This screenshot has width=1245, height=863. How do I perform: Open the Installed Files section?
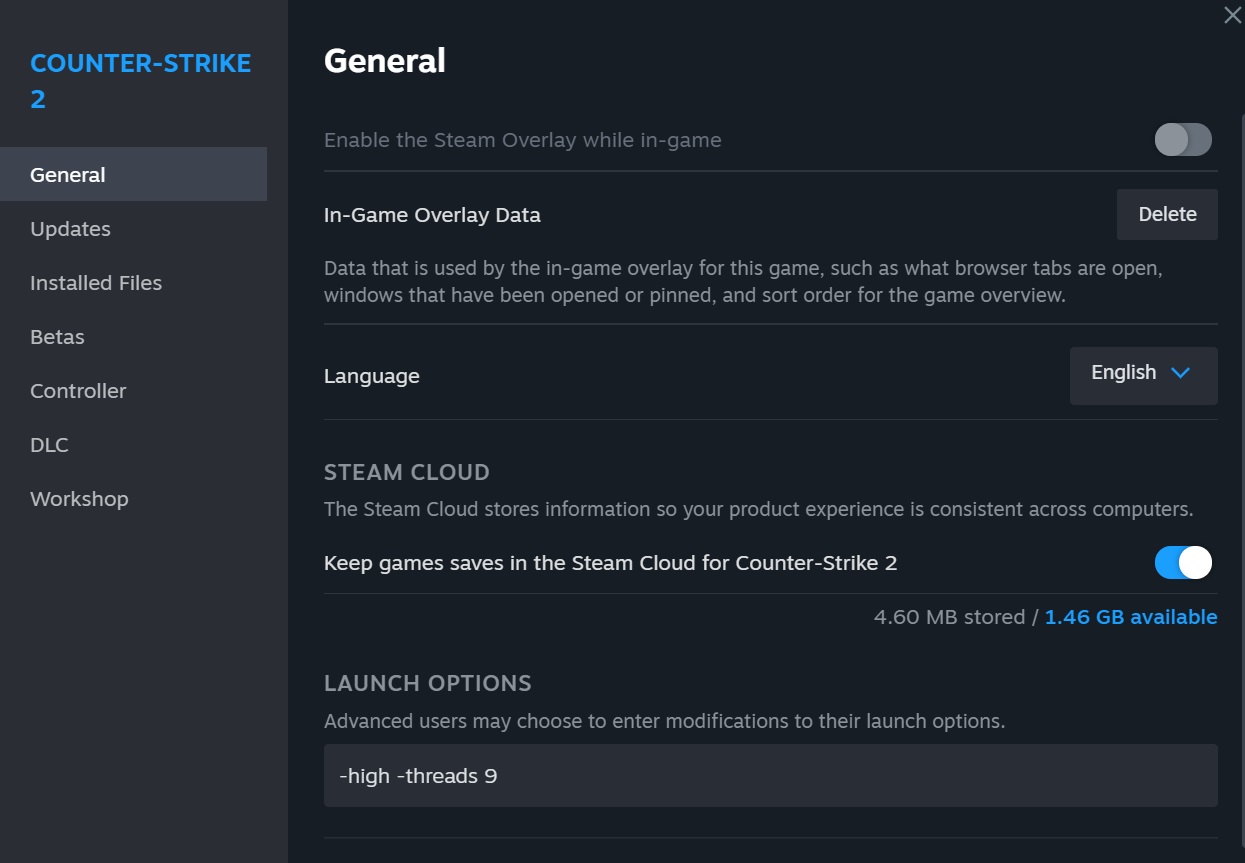click(x=96, y=283)
